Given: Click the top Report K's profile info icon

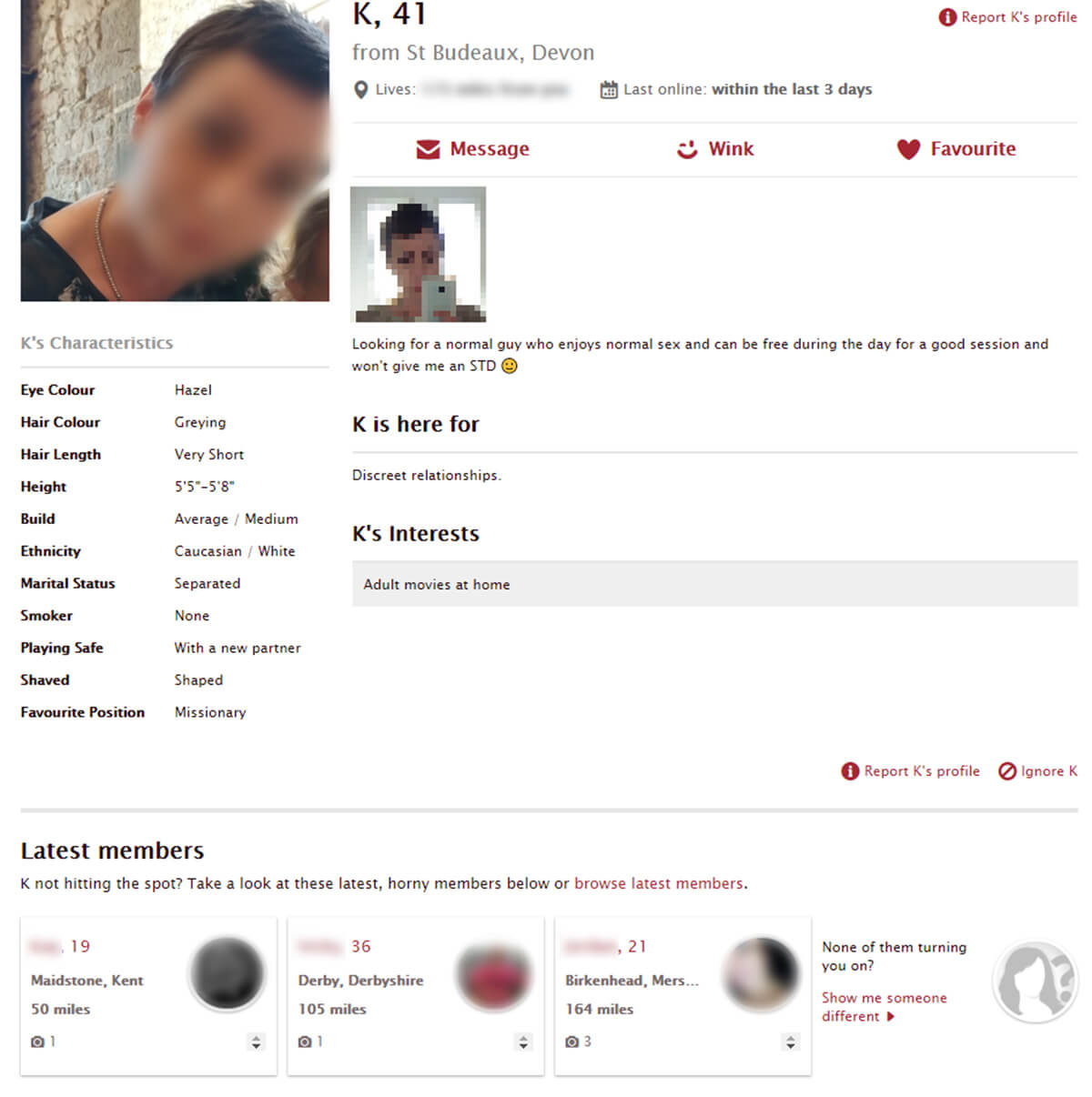Looking at the screenshot, I should tap(947, 17).
